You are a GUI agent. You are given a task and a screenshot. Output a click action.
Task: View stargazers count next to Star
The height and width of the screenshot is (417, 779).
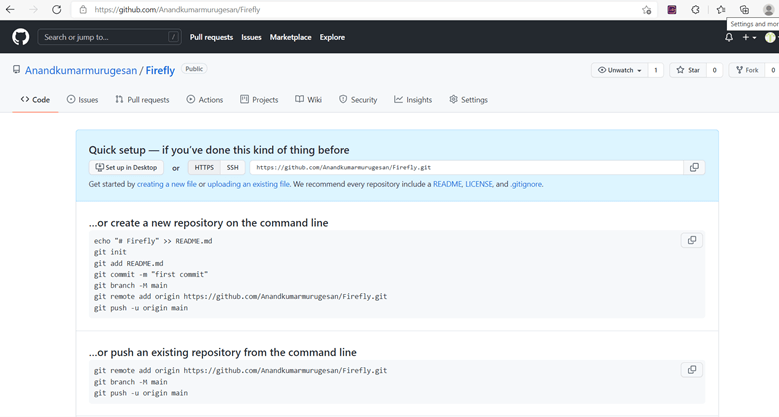click(714, 70)
